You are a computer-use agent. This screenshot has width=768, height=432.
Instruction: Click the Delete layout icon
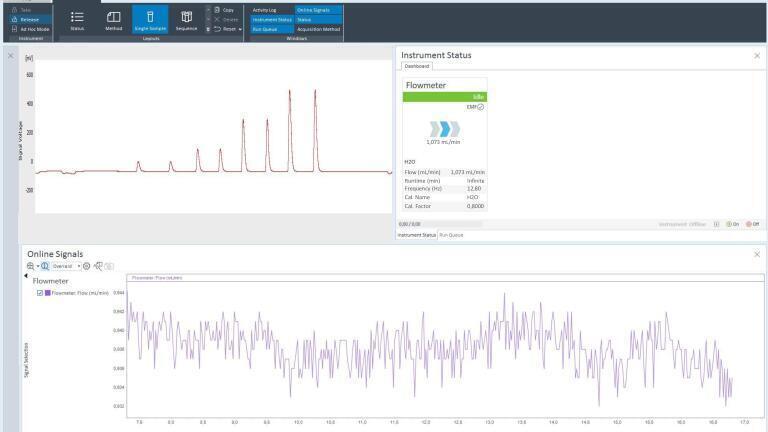click(x=226, y=20)
